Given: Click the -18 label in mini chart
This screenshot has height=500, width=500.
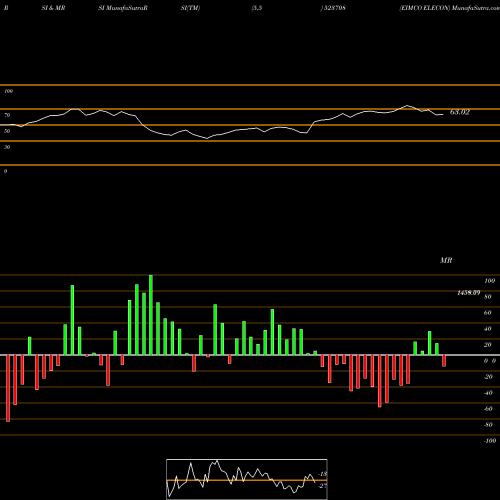Looking at the screenshot, I should click(x=323, y=474).
